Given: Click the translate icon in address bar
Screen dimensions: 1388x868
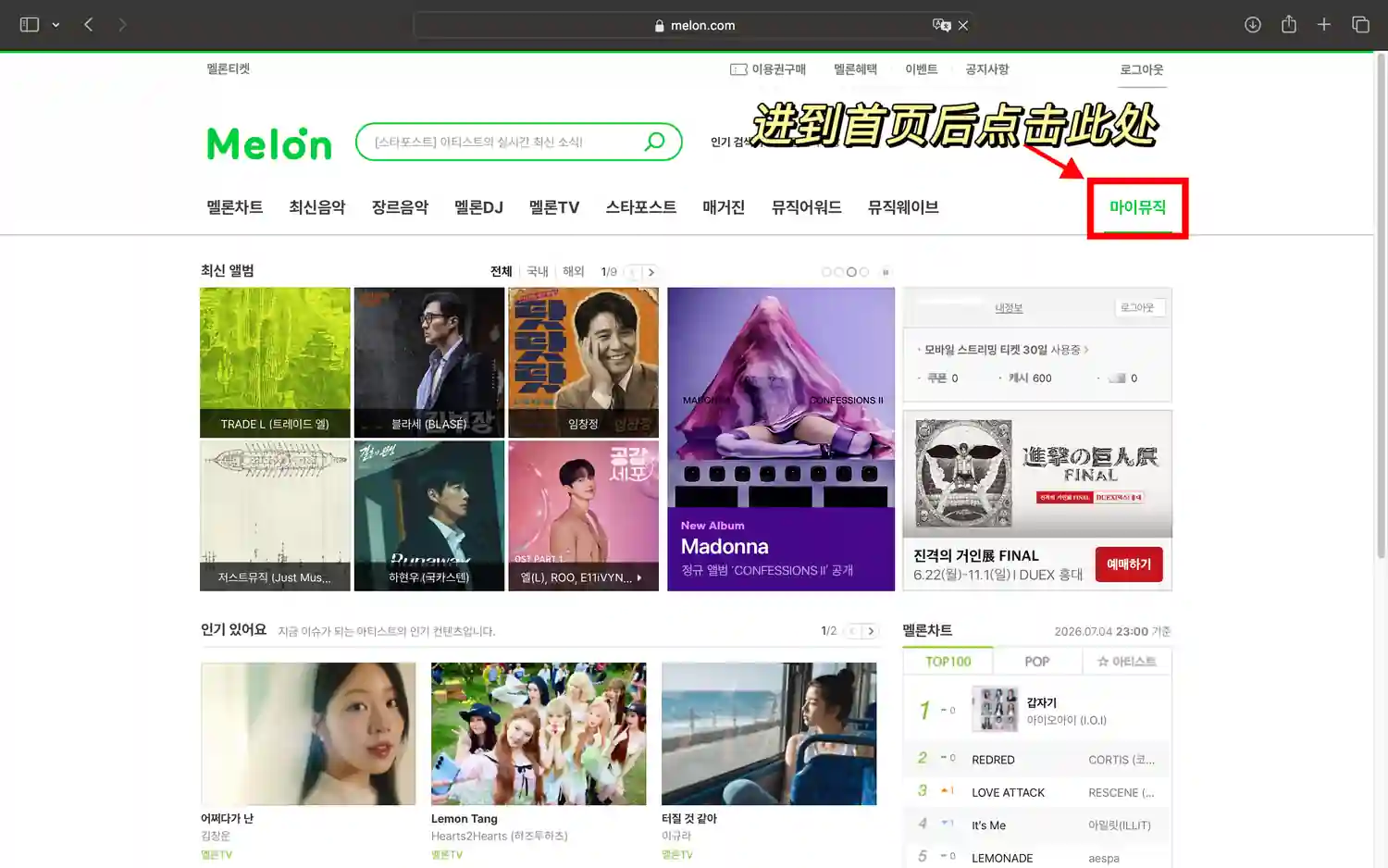Looking at the screenshot, I should [x=942, y=25].
